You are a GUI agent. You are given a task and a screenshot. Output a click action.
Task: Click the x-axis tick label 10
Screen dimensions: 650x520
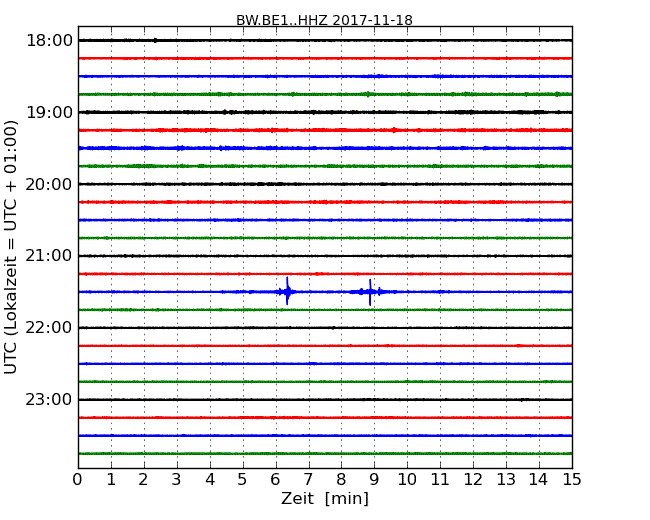click(407, 480)
